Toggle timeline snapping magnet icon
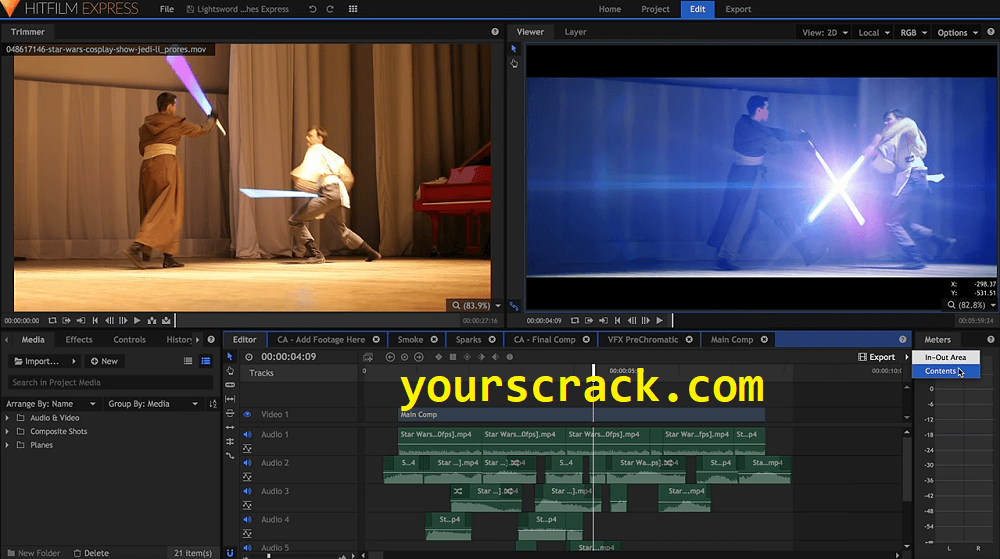1000x559 pixels. tap(230, 553)
